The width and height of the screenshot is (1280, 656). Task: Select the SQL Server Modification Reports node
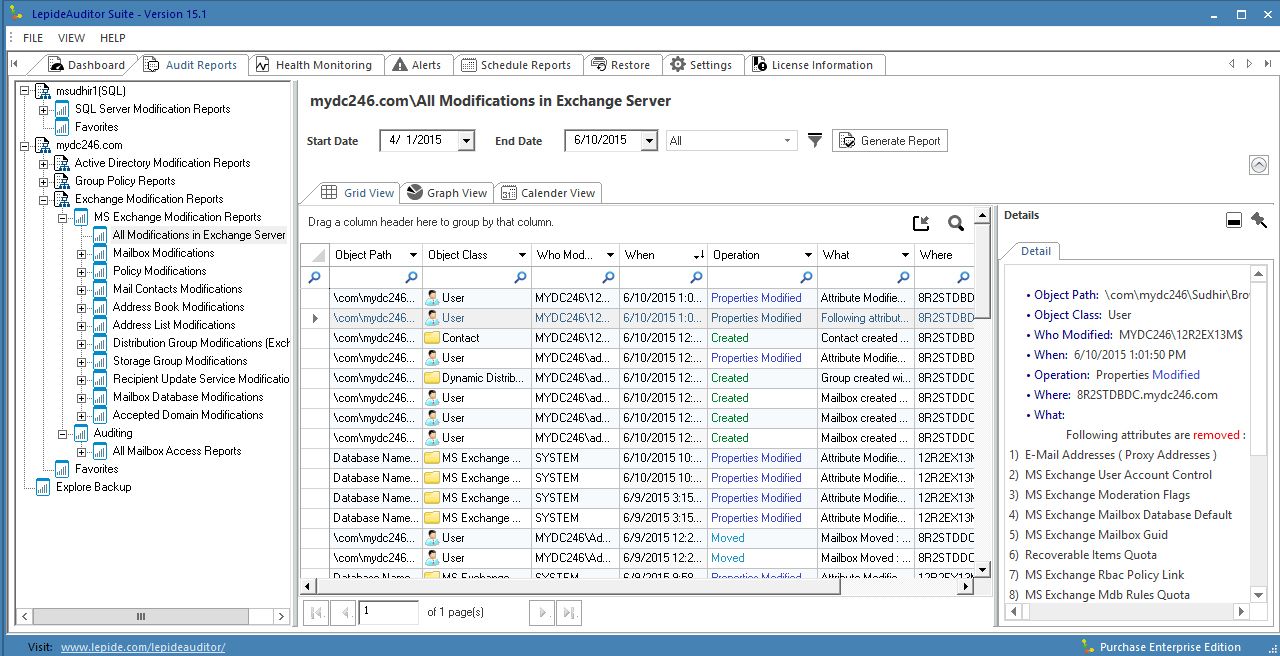click(152, 109)
